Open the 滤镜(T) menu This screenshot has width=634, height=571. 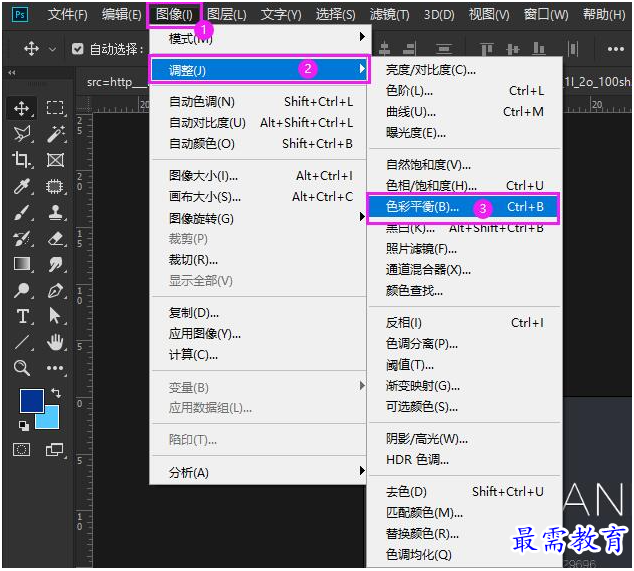tap(389, 15)
